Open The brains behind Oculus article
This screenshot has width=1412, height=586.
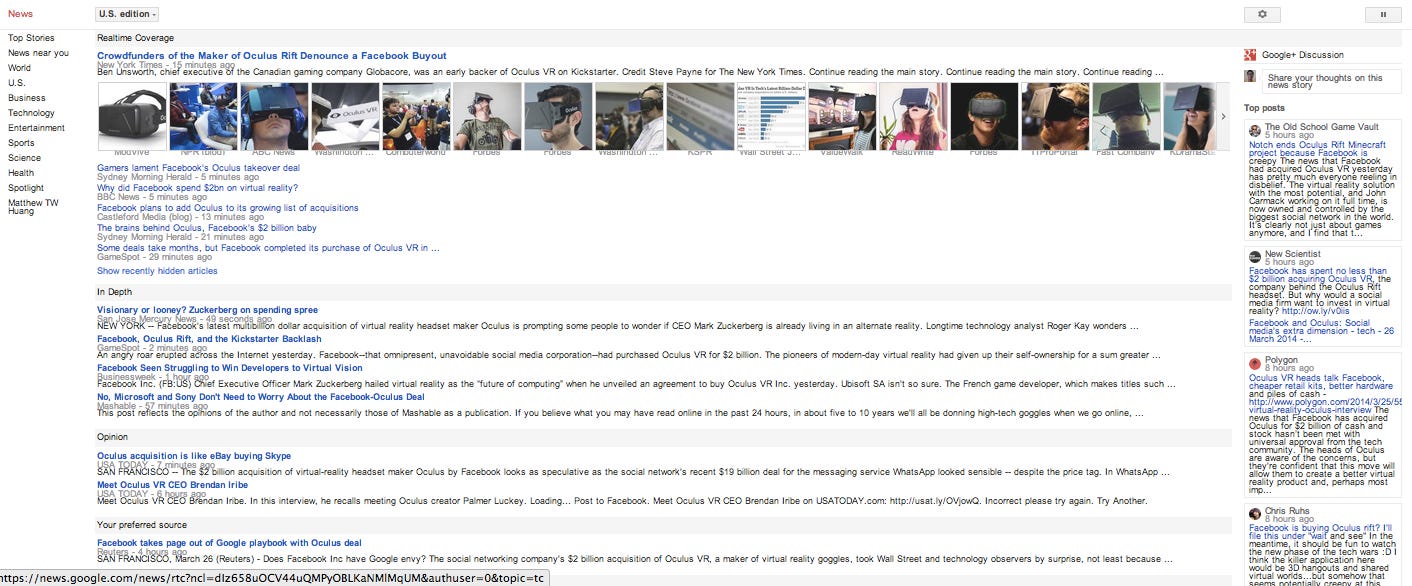pyautogui.click(x=207, y=228)
